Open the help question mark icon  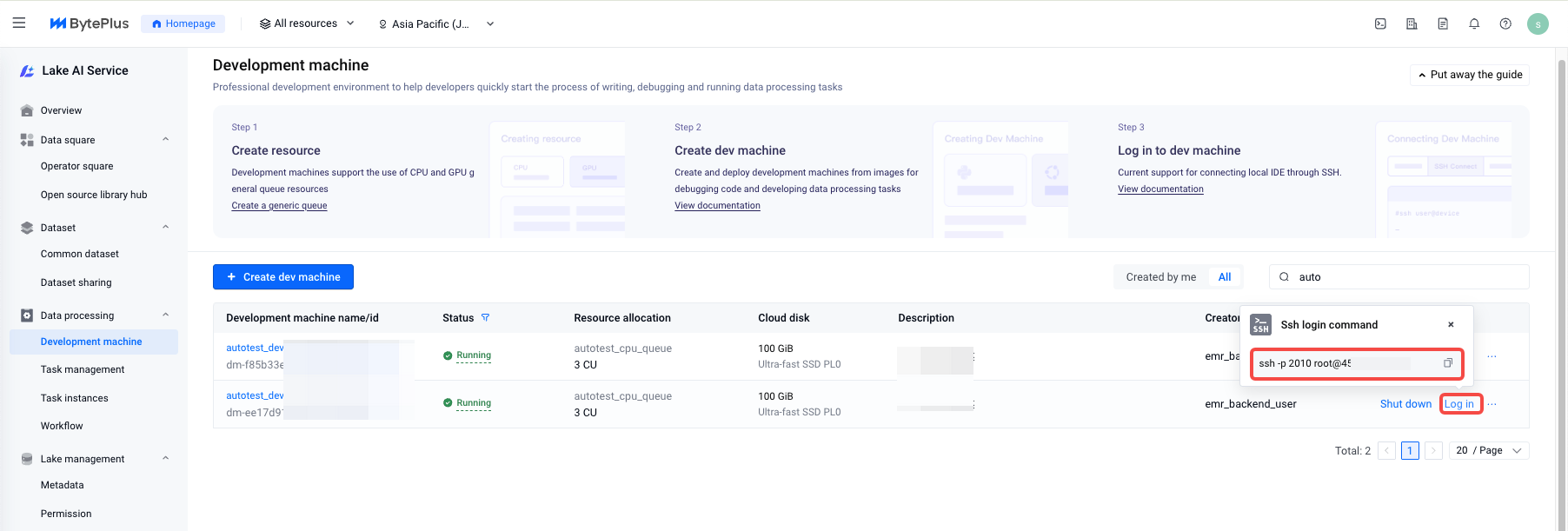tap(1505, 23)
